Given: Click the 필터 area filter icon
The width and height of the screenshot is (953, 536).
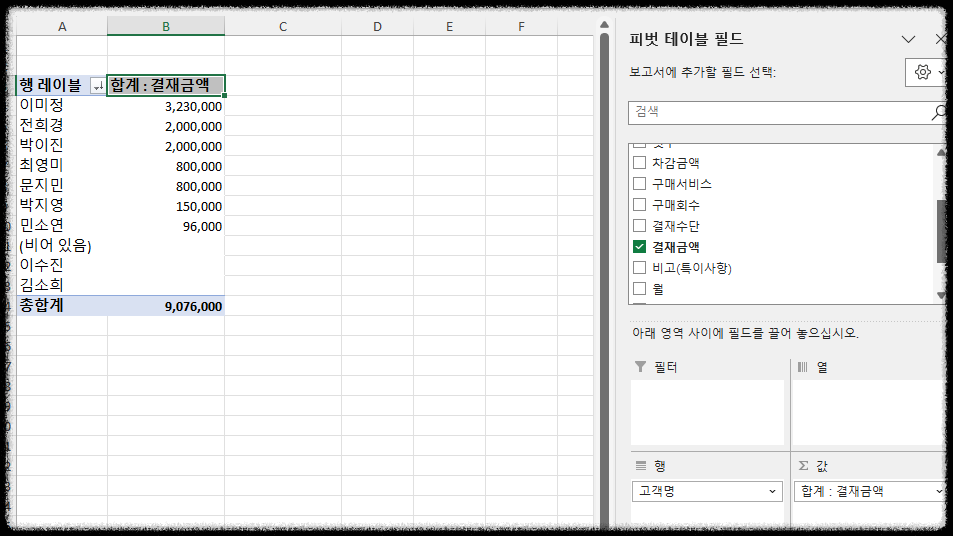Looking at the screenshot, I should point(640,366).
